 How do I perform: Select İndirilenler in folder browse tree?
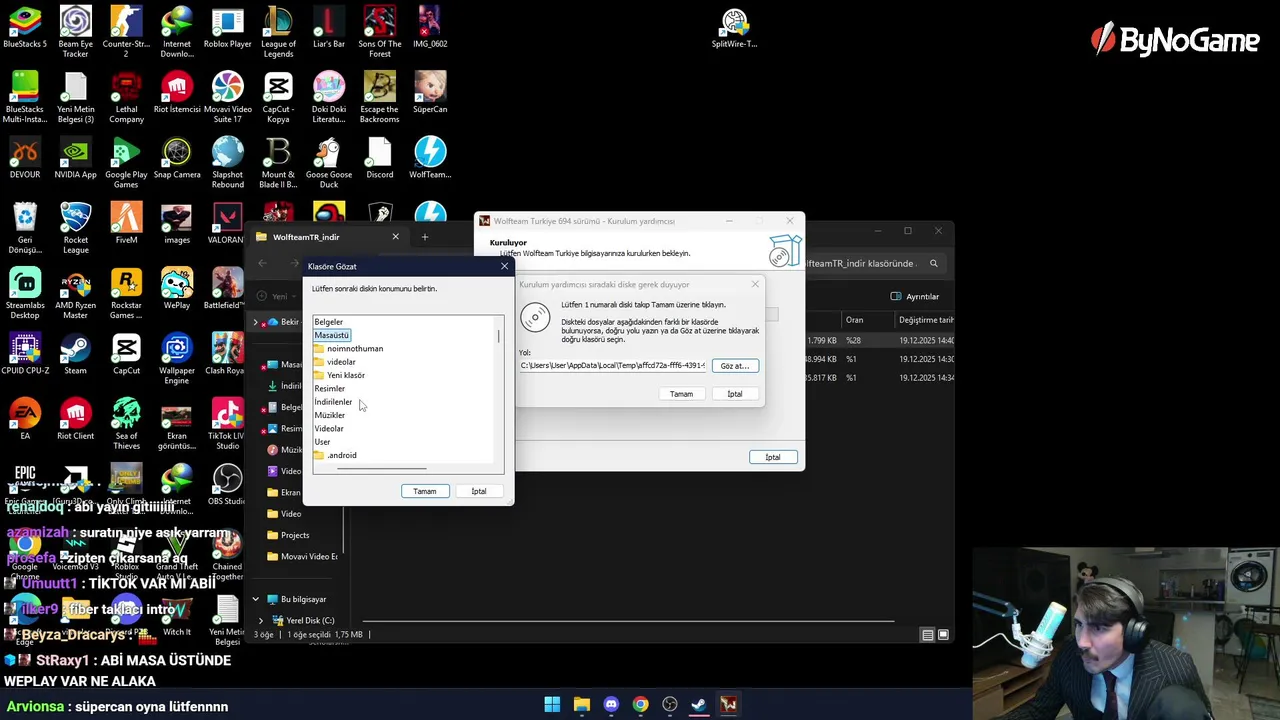tap(333, 402)
